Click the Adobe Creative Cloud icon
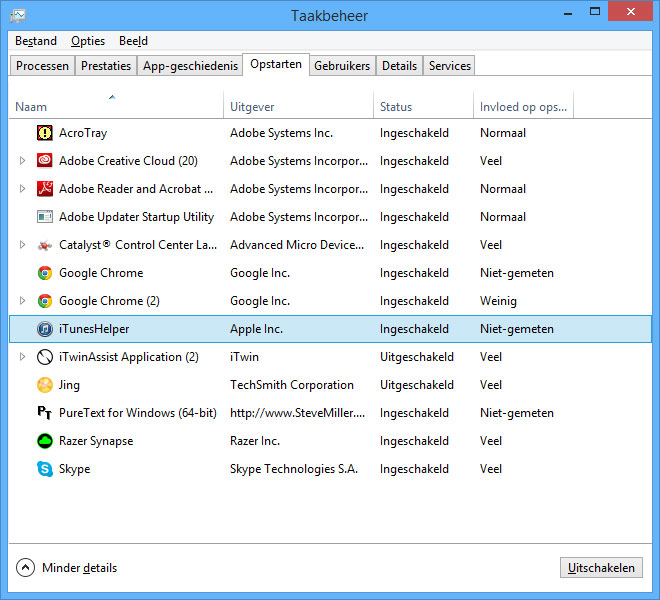660x600 pixels. pos(45,161)
